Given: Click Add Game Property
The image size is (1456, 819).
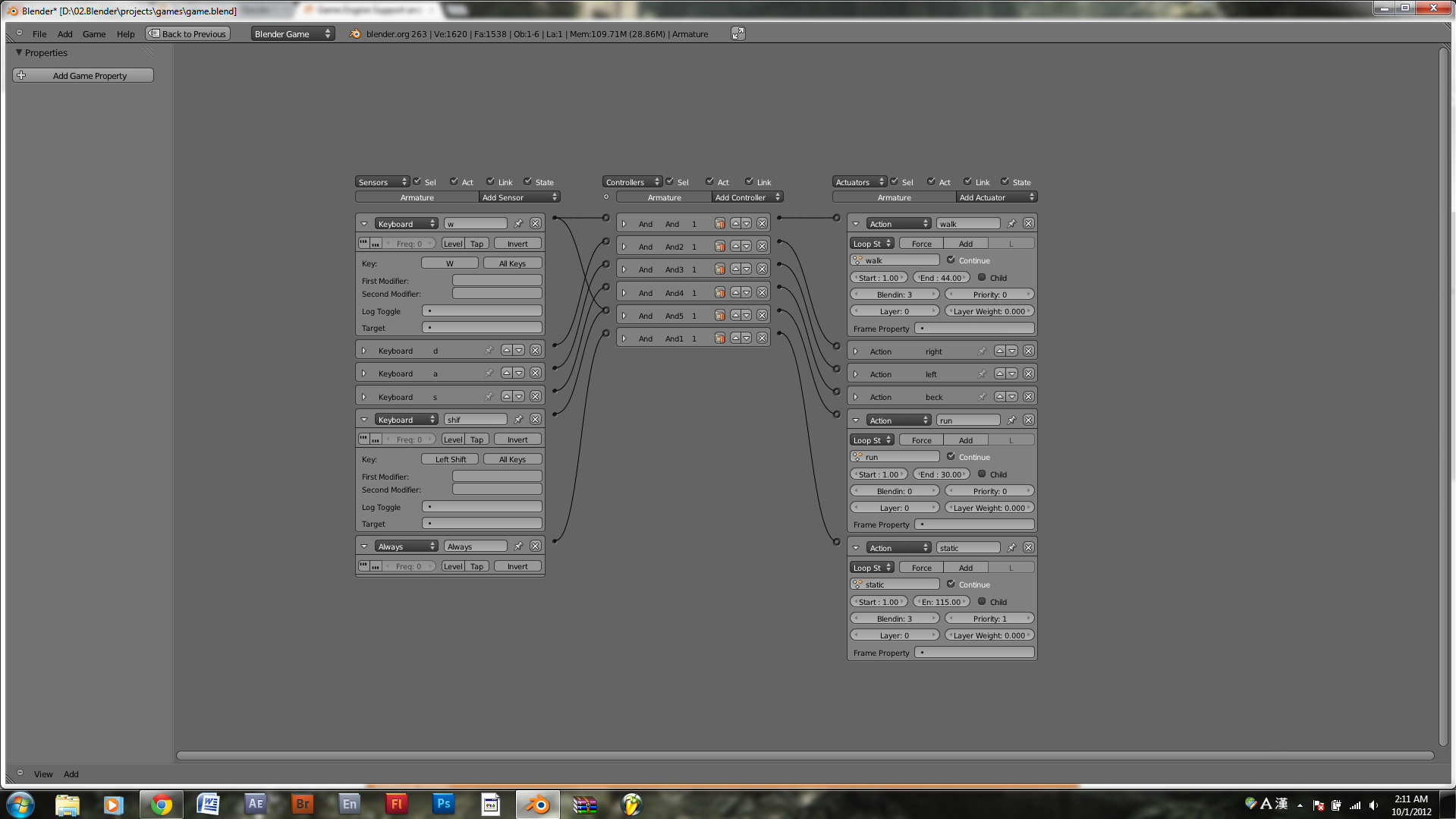Looking at the screenshot, I should (x=83, y=75).
